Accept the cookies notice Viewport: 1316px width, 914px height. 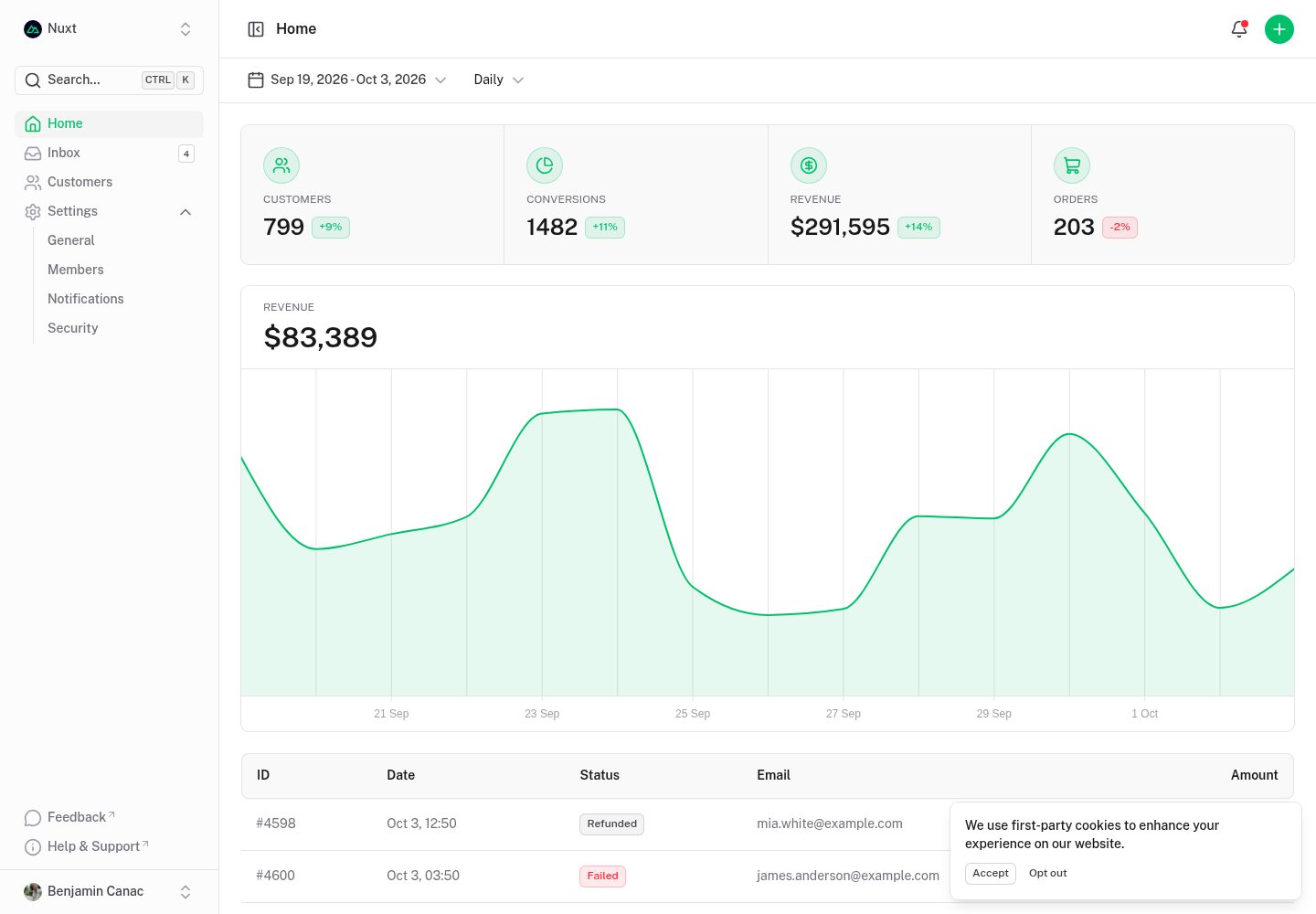tap(991, 874)
